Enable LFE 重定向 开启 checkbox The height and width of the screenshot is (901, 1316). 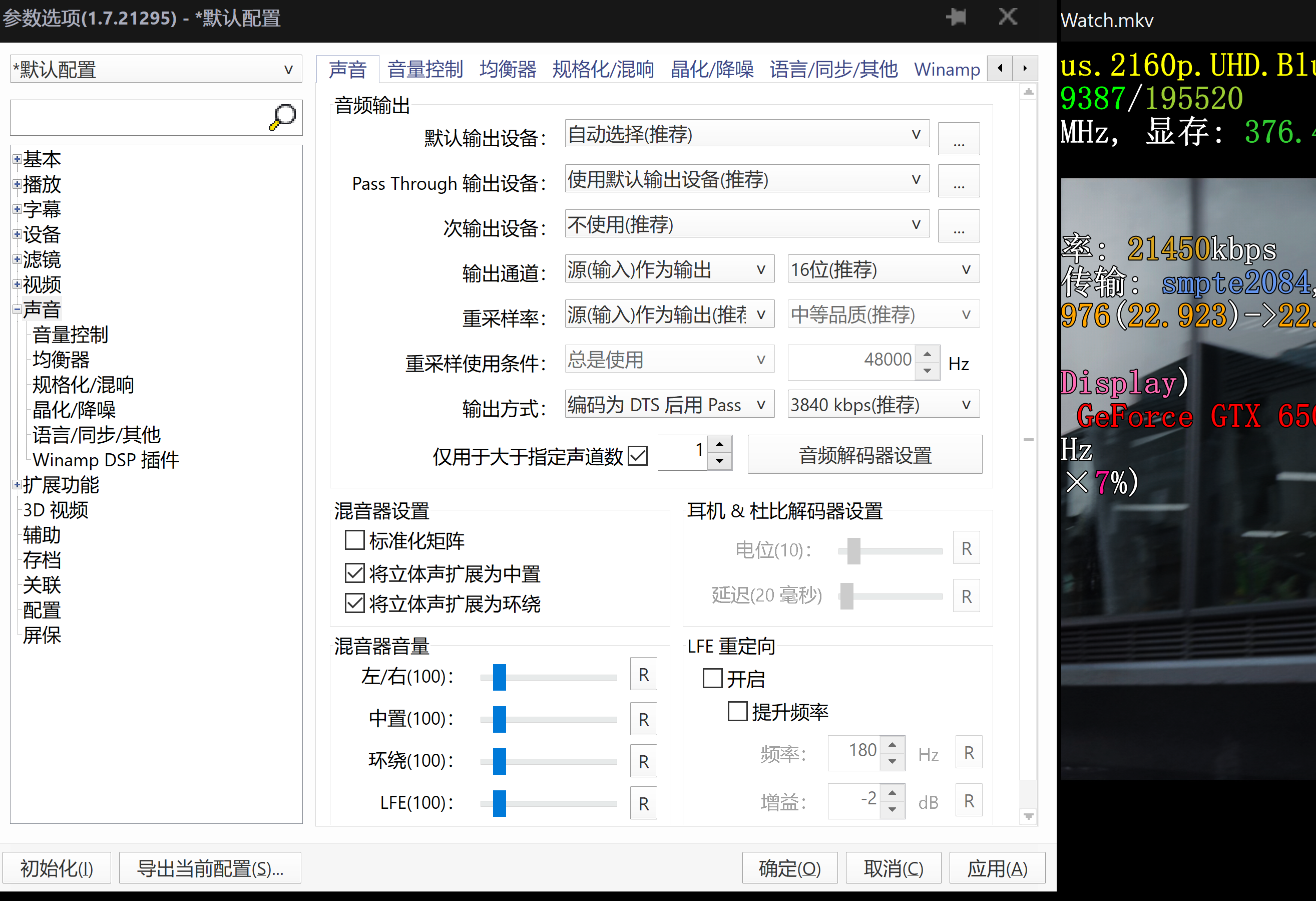coord(712,678)
